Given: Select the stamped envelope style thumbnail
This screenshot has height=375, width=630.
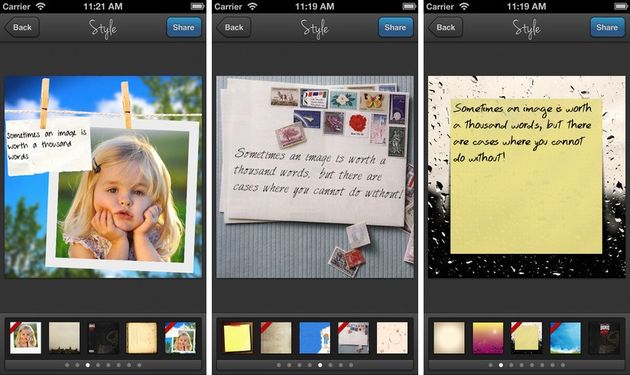Looking at the screenshot, I should tap(354, 338).
